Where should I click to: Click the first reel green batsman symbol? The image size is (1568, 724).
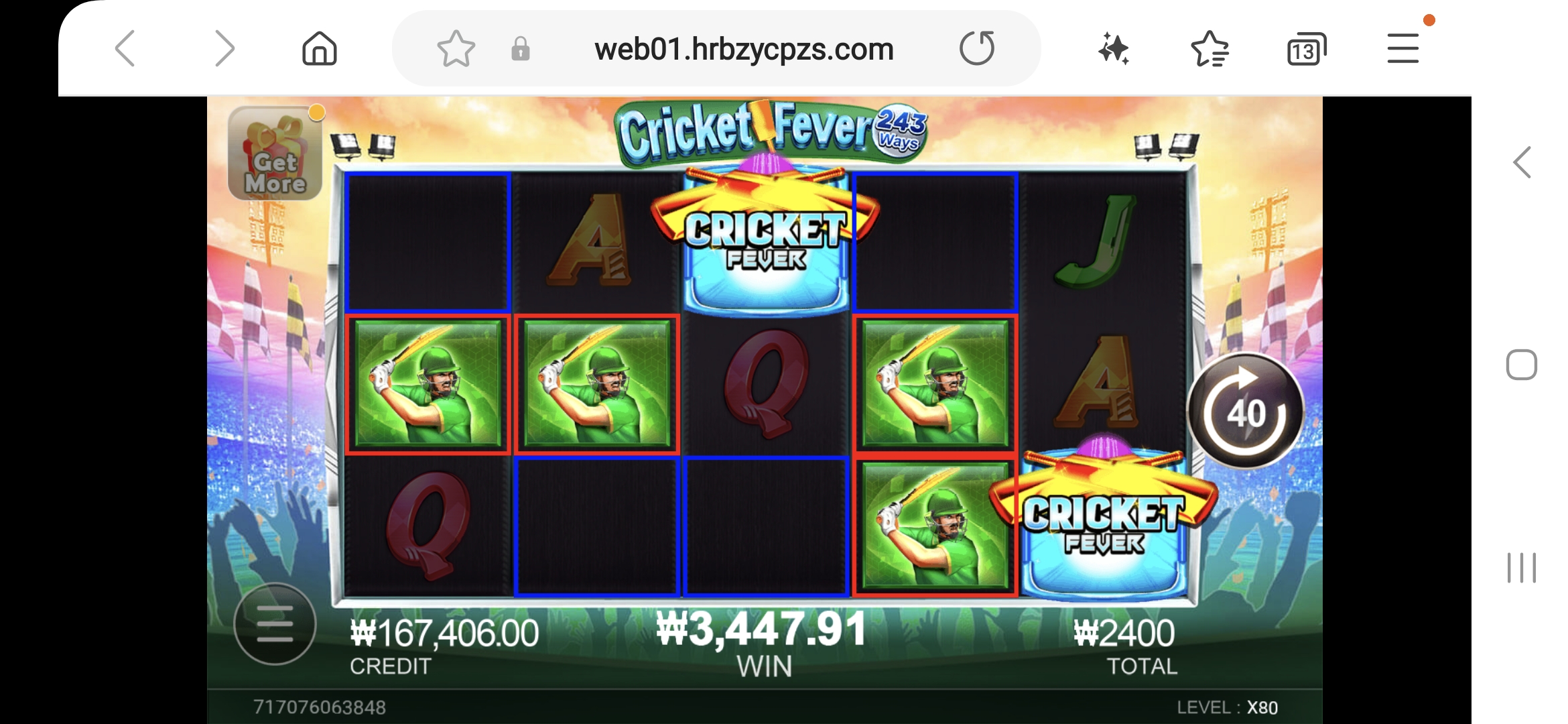[x=428, y=384]
